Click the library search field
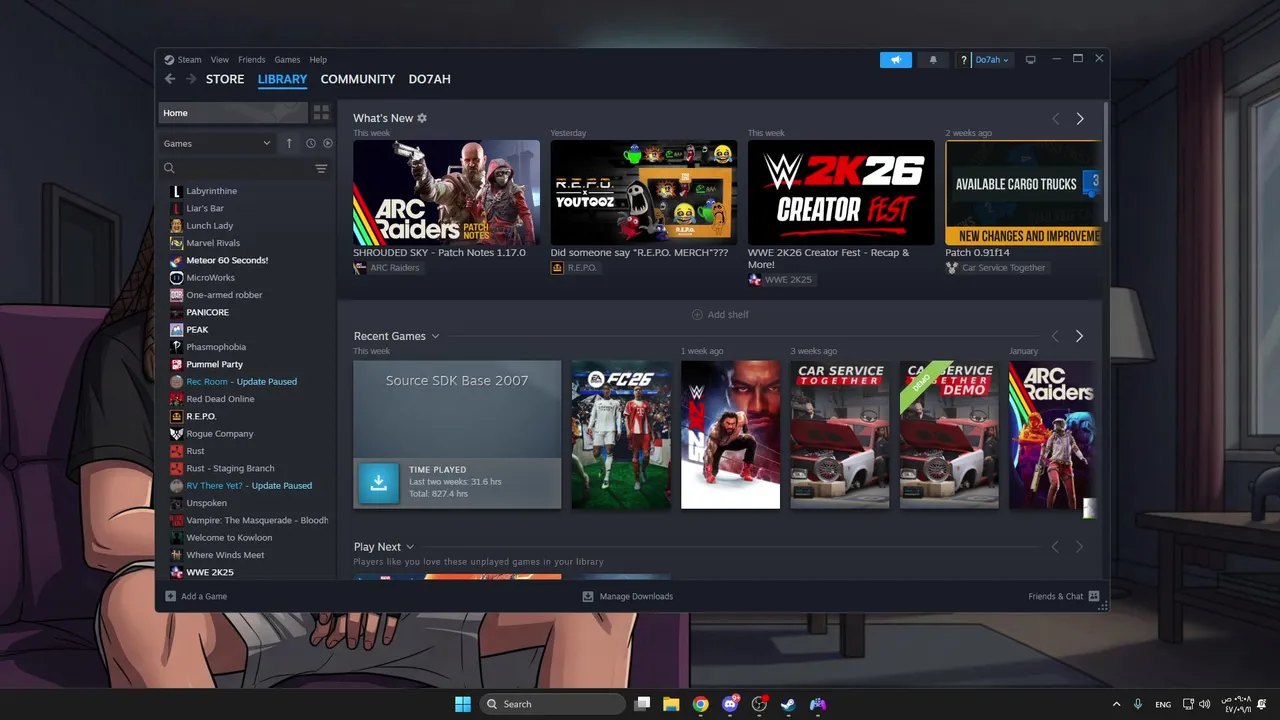The height and width of the screenshot is (720, 1280). tap(237, 168)
